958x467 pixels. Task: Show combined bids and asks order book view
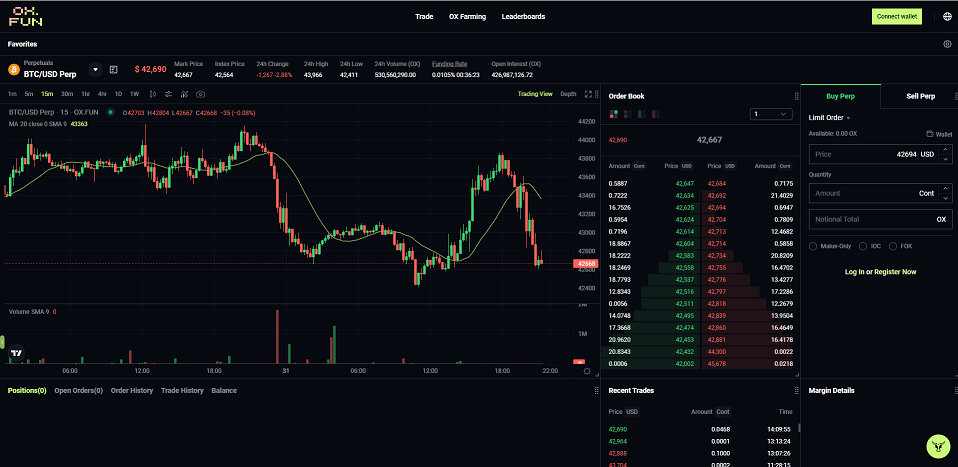[614, 114]
